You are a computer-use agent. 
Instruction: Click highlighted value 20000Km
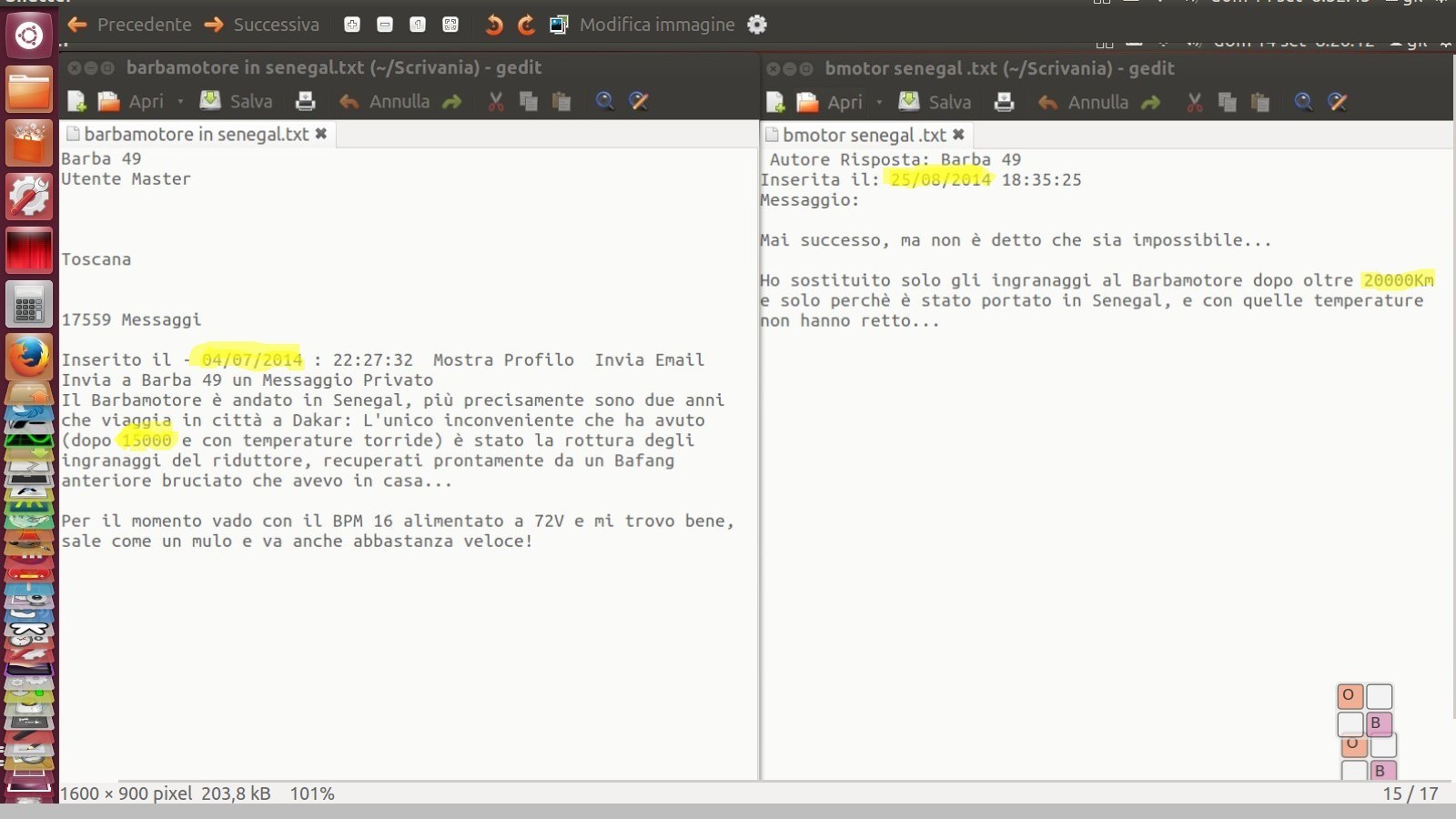coord(1399,279)
